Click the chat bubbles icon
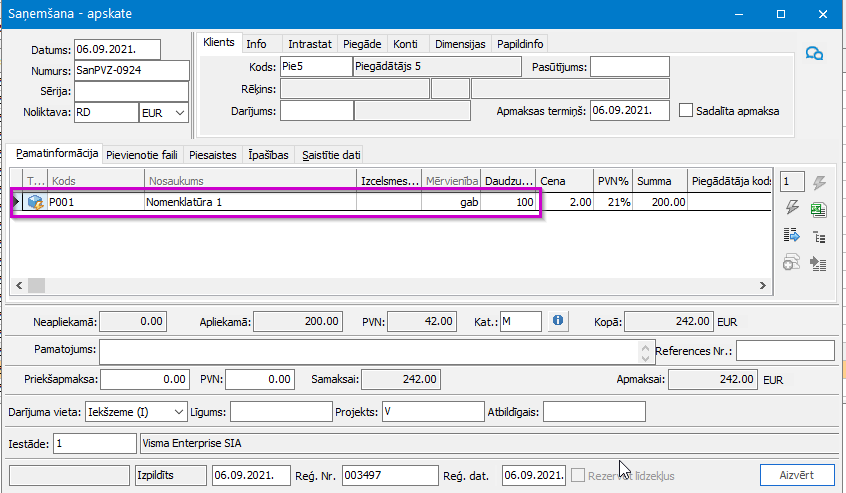This screenshot has height=493, width=846. [x=814, y=54]
